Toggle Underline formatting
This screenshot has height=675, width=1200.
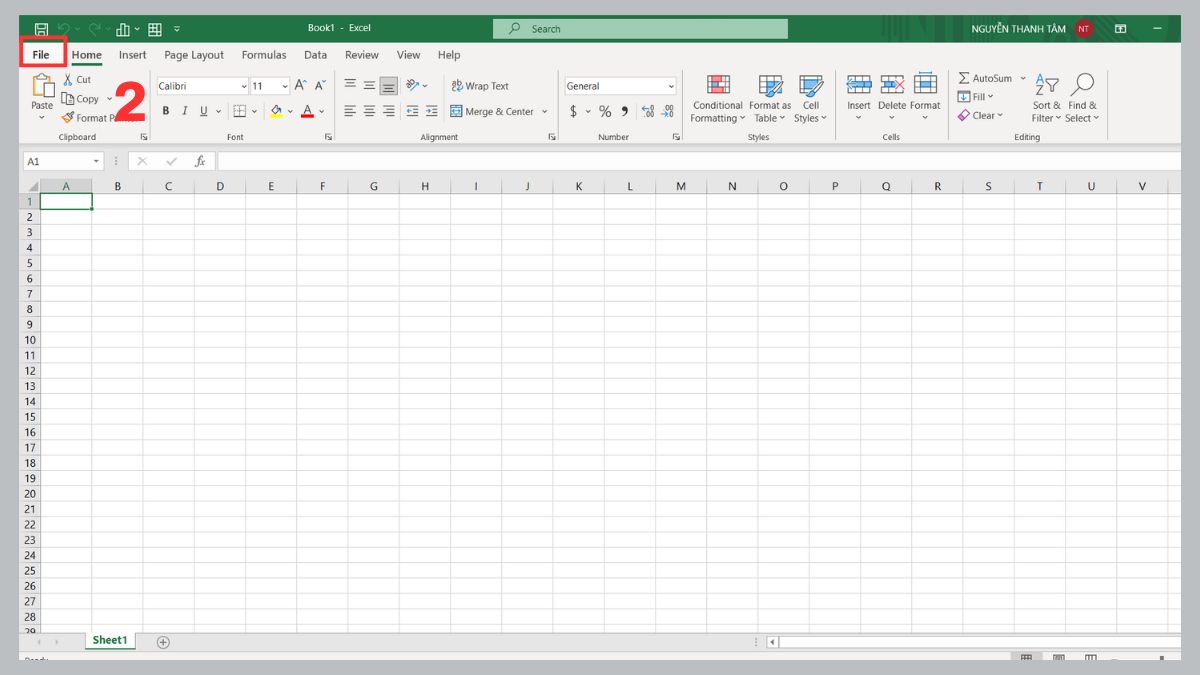click(x=203, y=111)
